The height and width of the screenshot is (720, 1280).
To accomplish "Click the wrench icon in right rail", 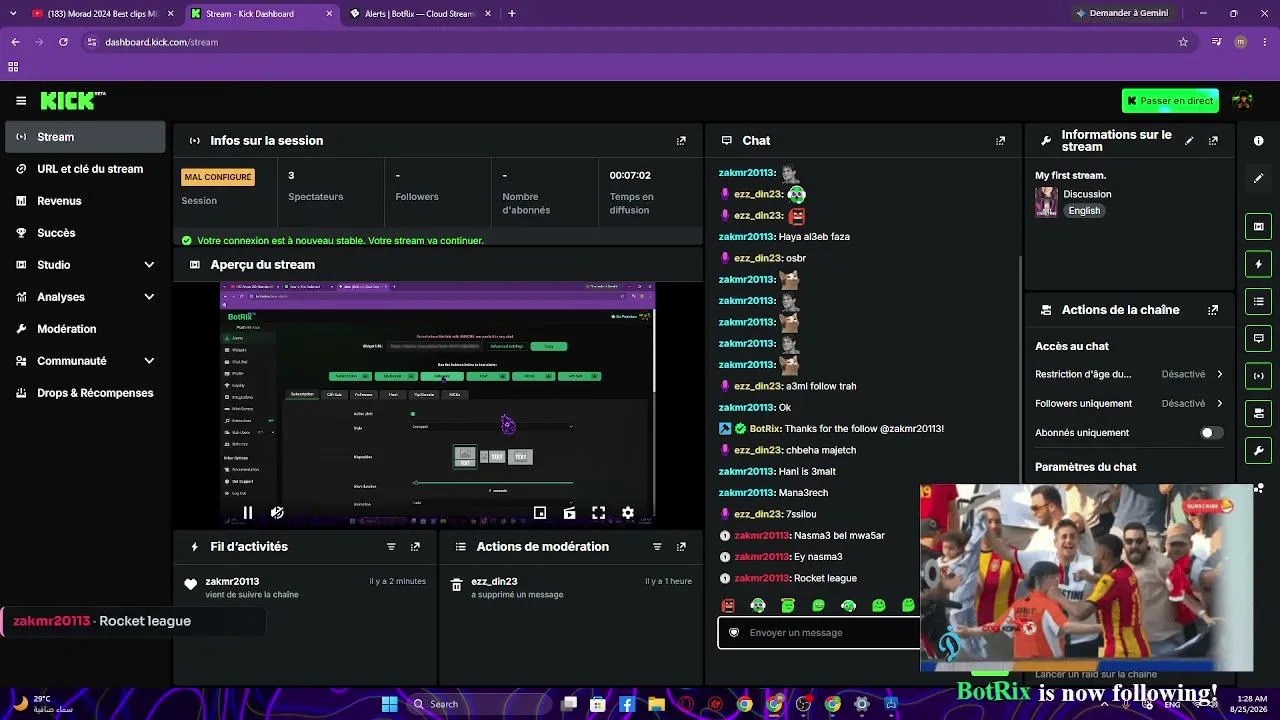I will coord(1259,450).
